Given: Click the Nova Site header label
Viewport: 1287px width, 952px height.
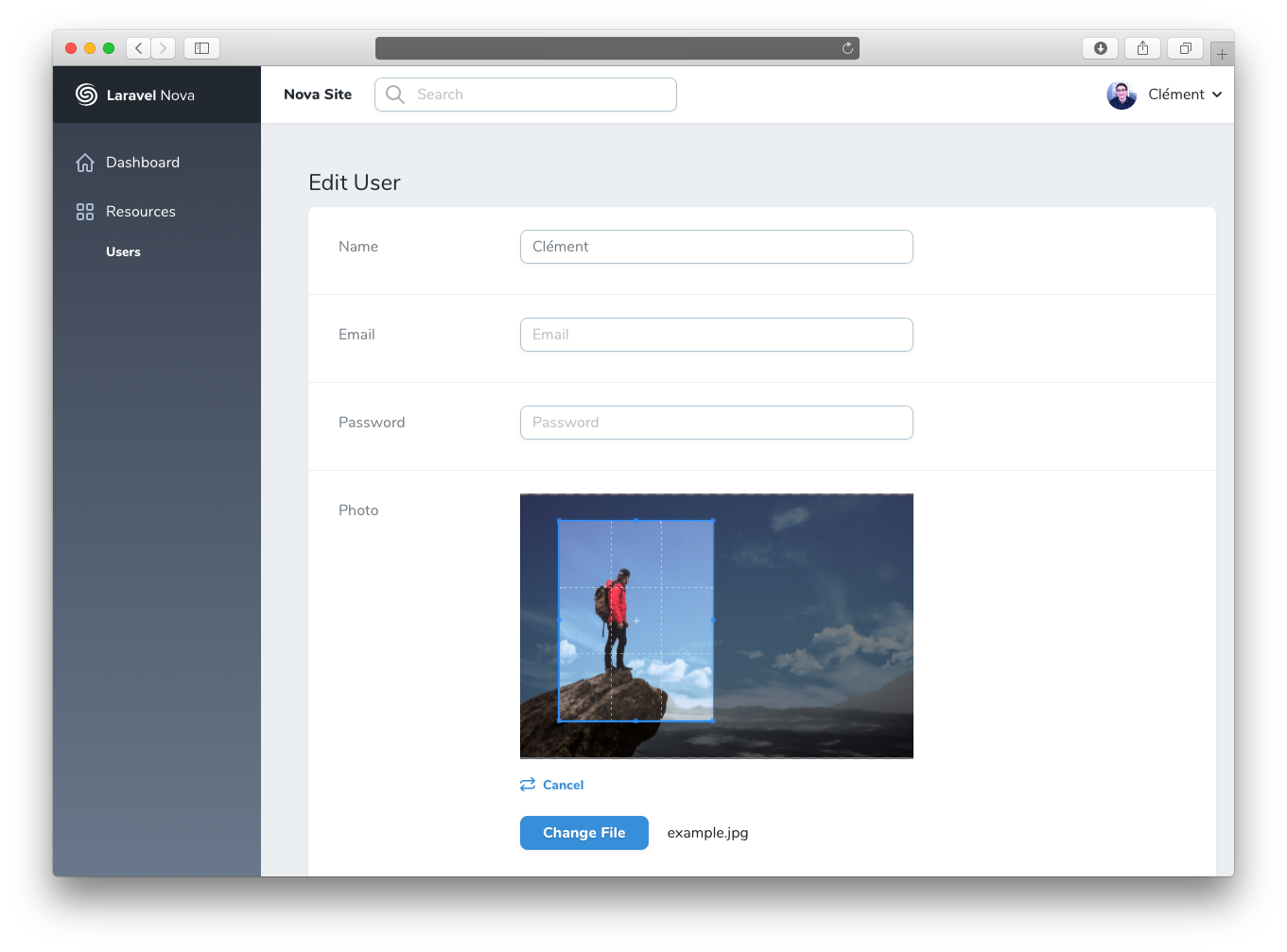Looking at the screenshot, I should coord(318,95).
